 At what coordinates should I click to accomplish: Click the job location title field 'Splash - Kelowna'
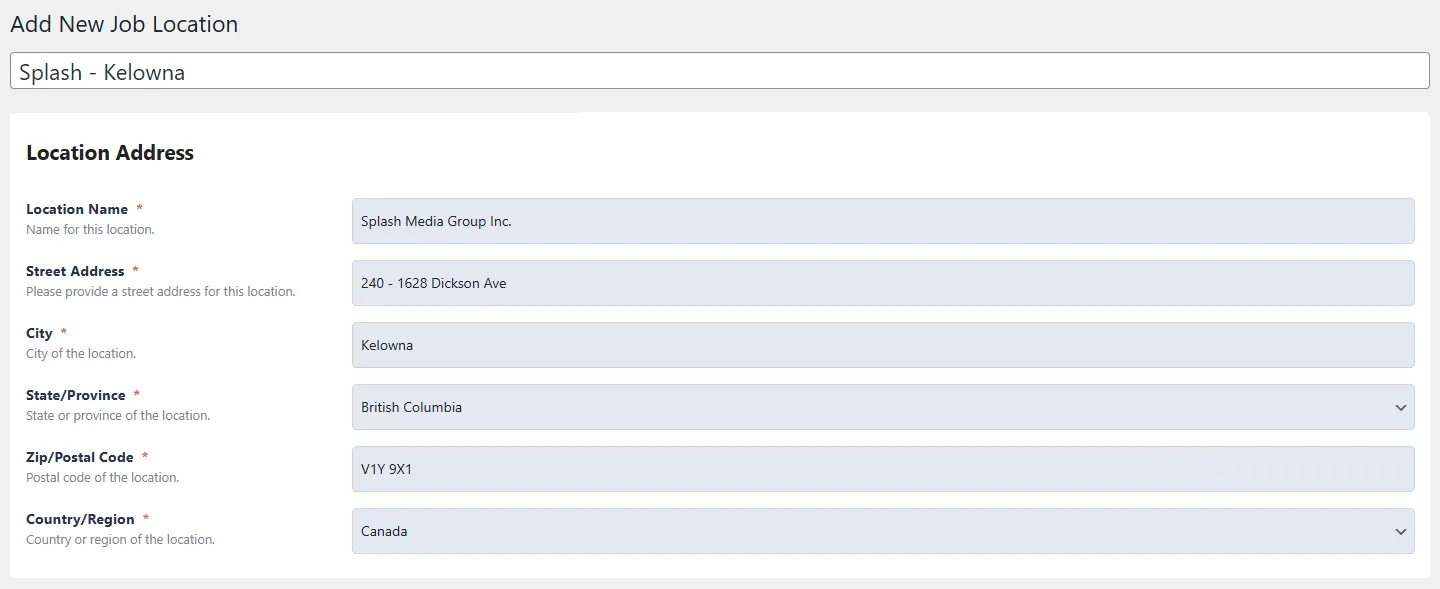[x=719, y=71]
